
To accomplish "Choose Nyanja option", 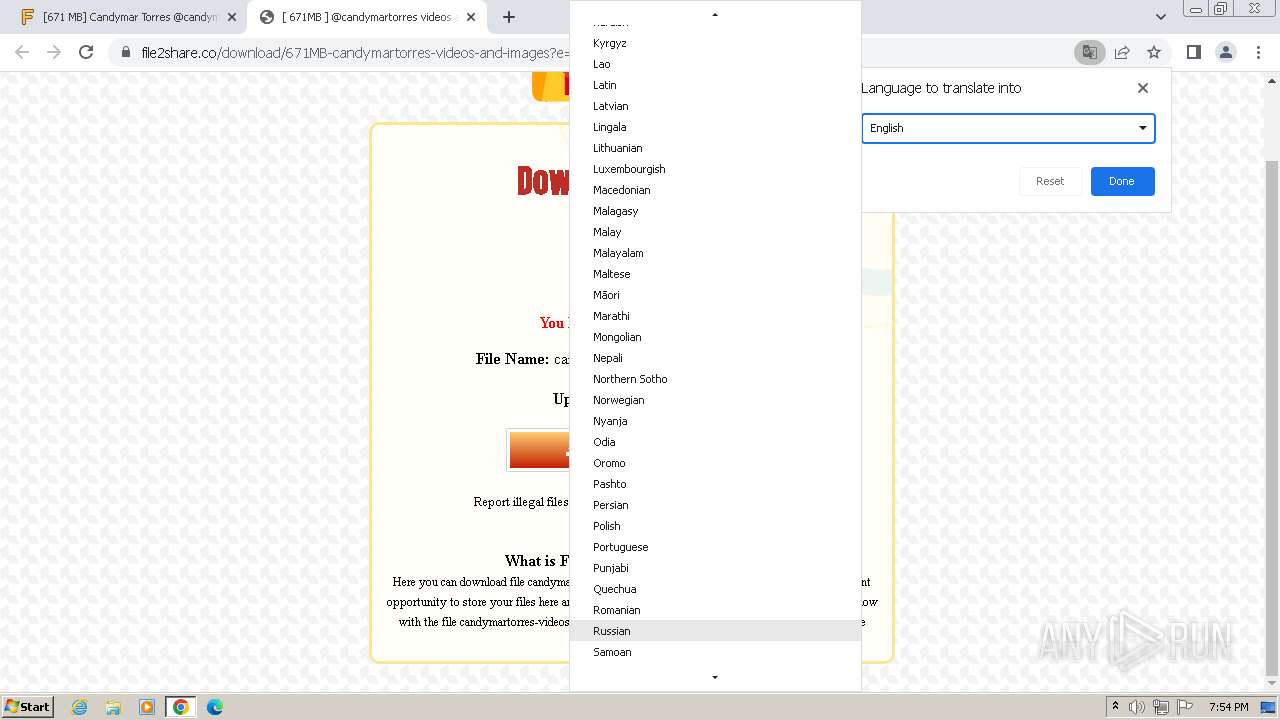I will pos(715,421).
